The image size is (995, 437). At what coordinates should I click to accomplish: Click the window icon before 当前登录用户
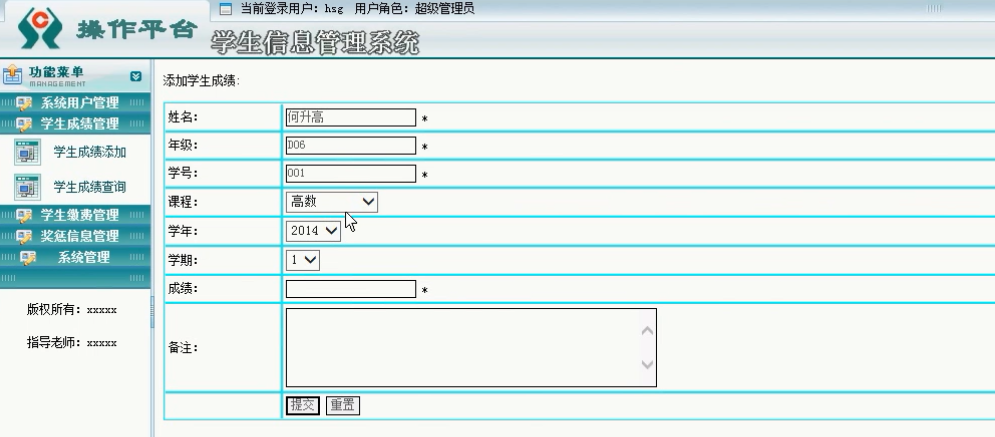225,9
